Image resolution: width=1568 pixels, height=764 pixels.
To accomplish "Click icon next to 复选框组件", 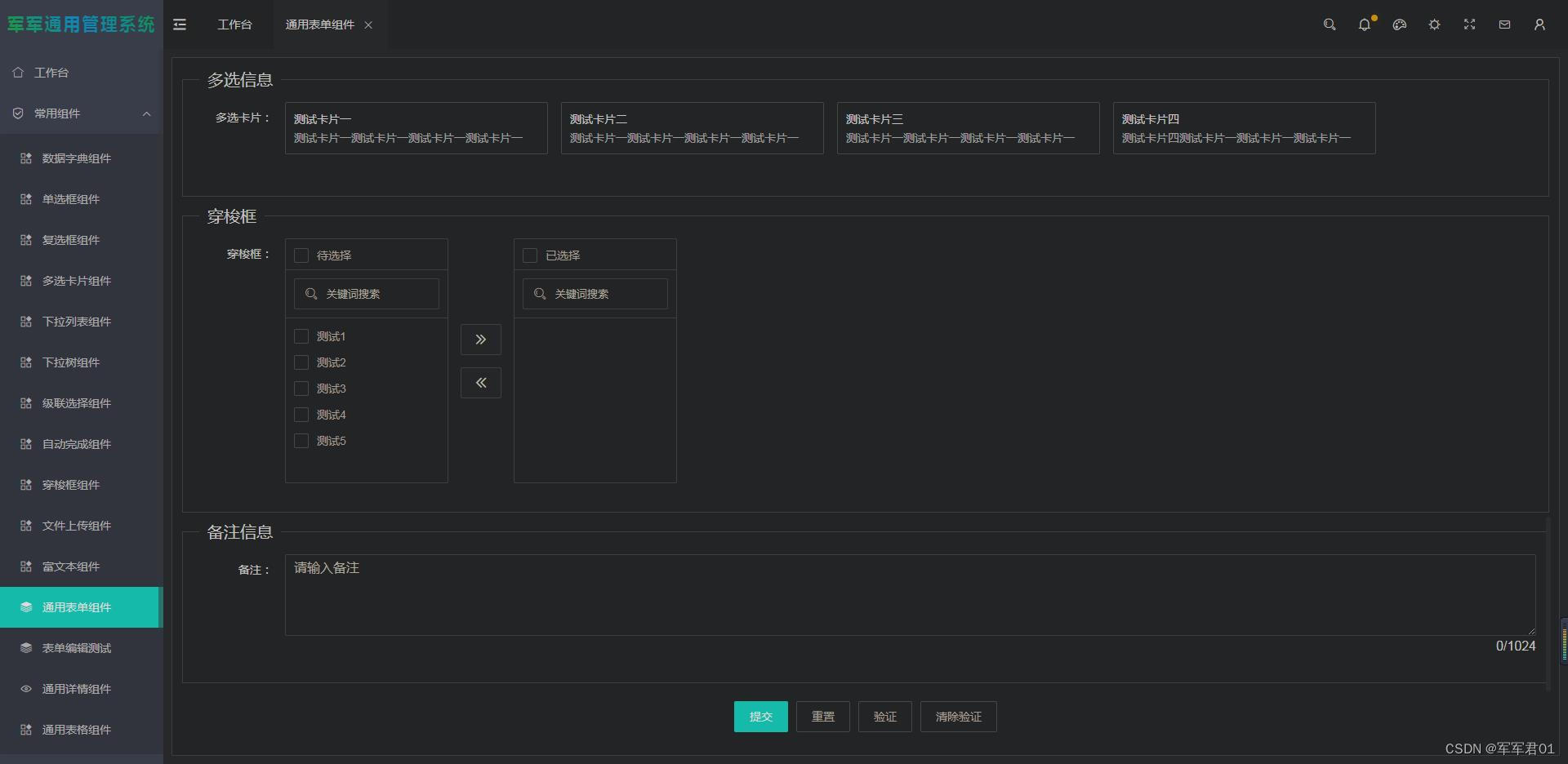I will point(26,240).
